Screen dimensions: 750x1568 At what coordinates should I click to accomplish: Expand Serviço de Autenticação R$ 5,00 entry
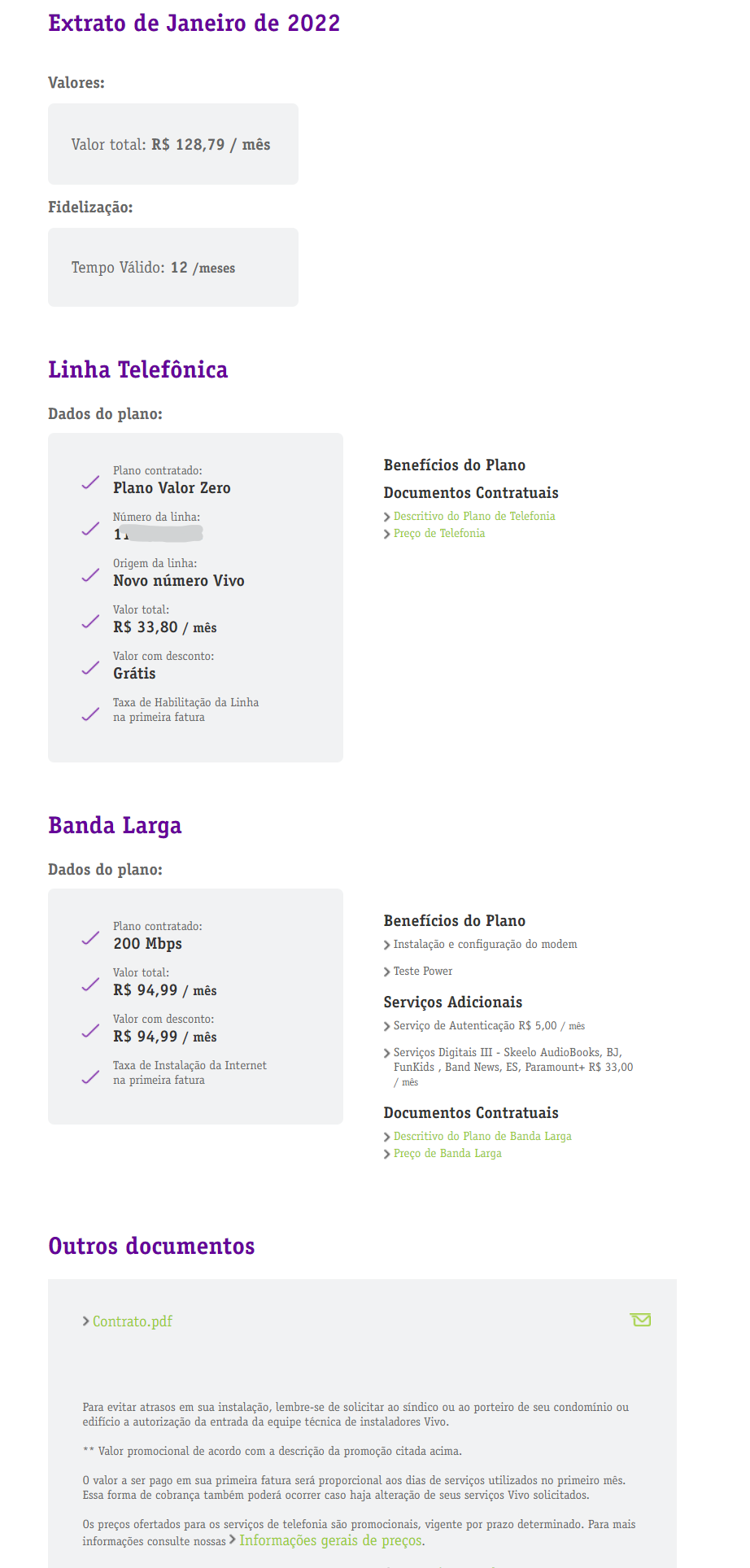pos(484,1025)
